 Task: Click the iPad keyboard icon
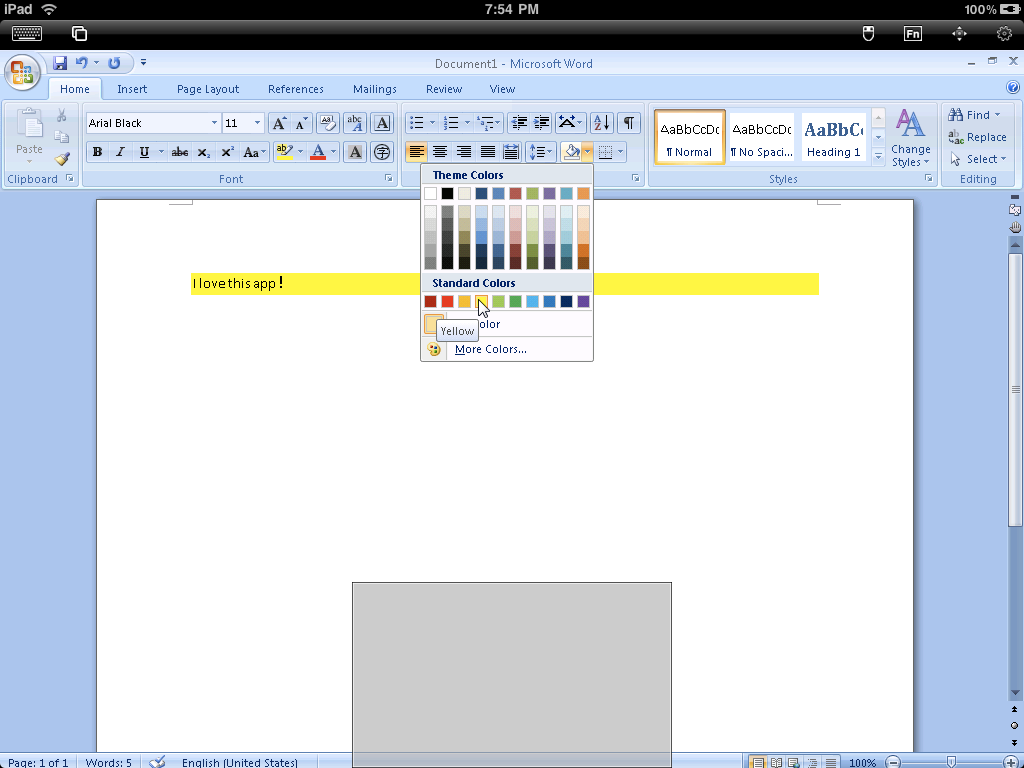[27, 33]
